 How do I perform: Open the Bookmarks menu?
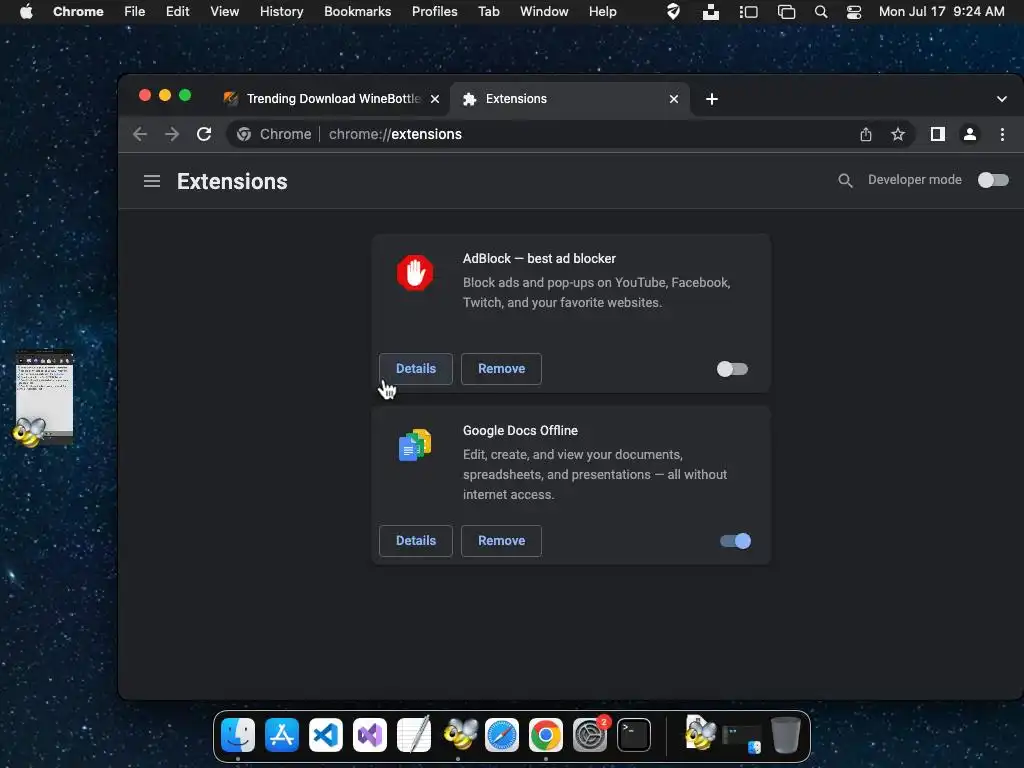pos(357,12)
